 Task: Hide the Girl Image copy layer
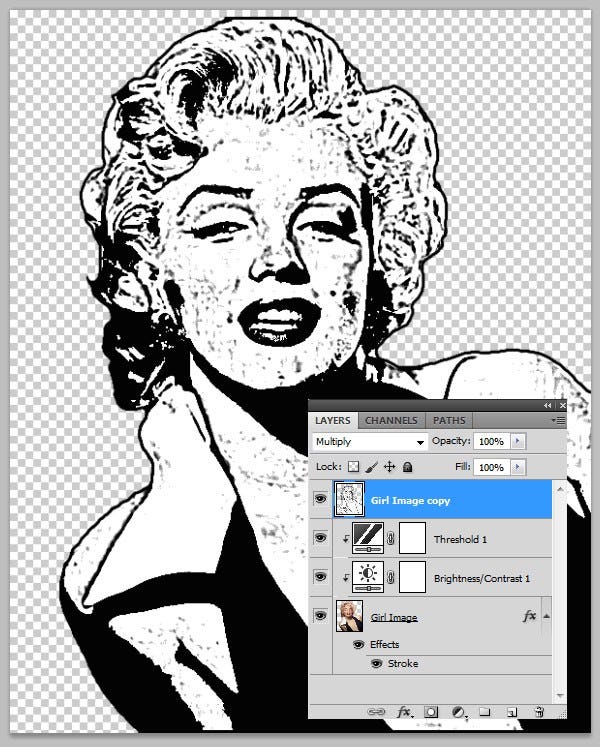click(x=320, y=499)
